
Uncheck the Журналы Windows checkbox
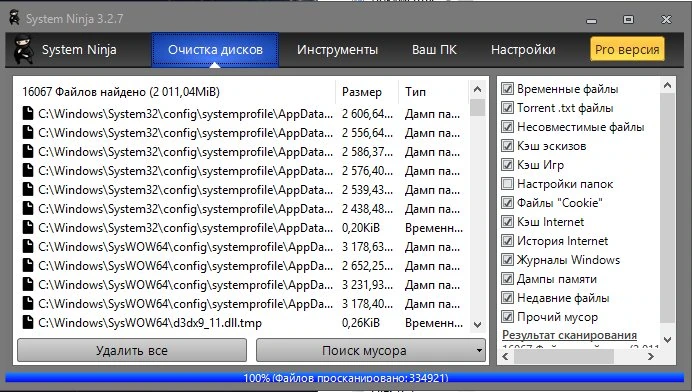coord(508,260)
